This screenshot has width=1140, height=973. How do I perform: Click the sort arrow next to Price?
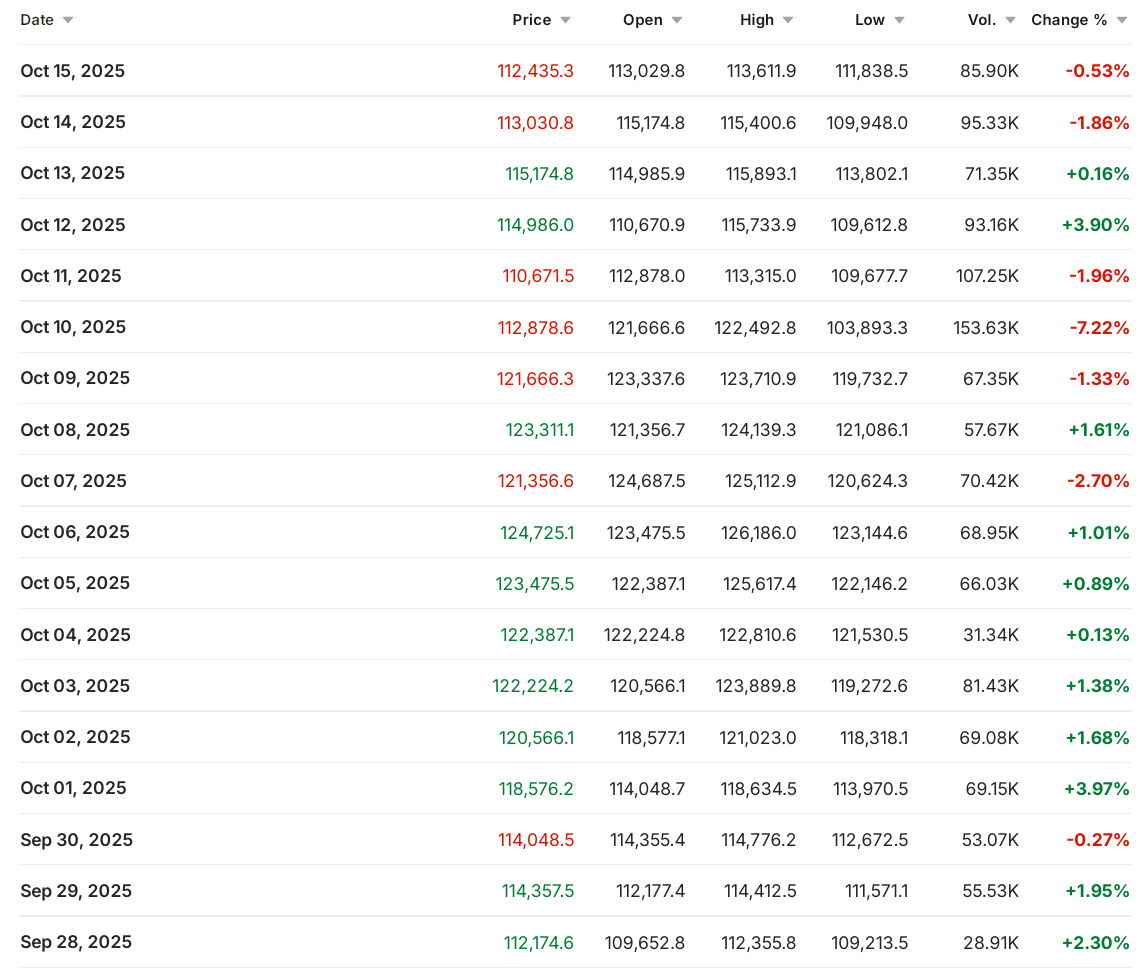pyautogui.click(x=565, y=21)
